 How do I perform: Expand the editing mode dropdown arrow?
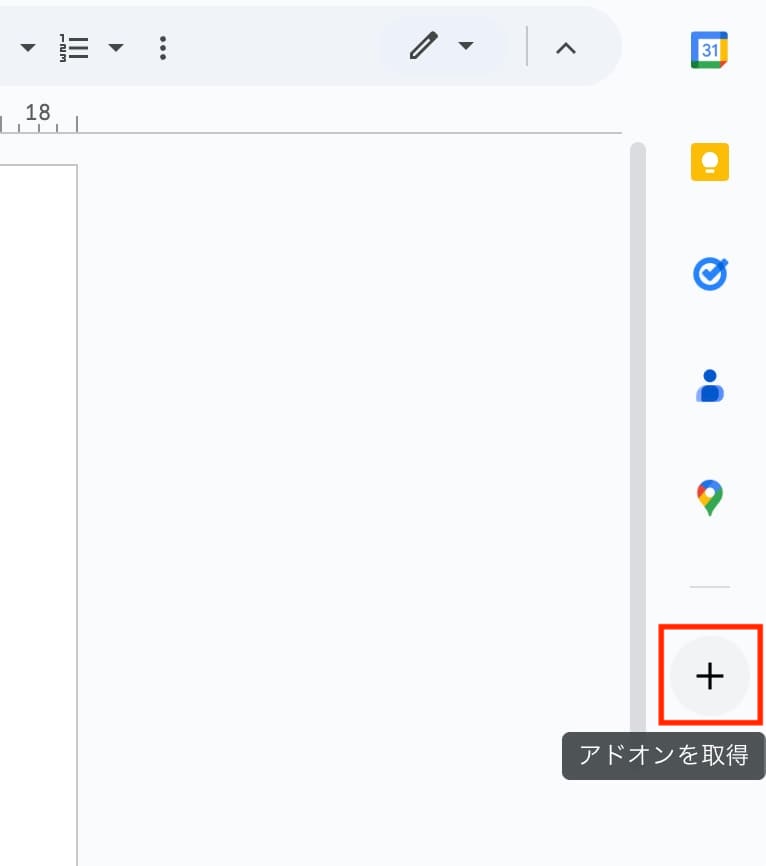[x=465, y=47]
